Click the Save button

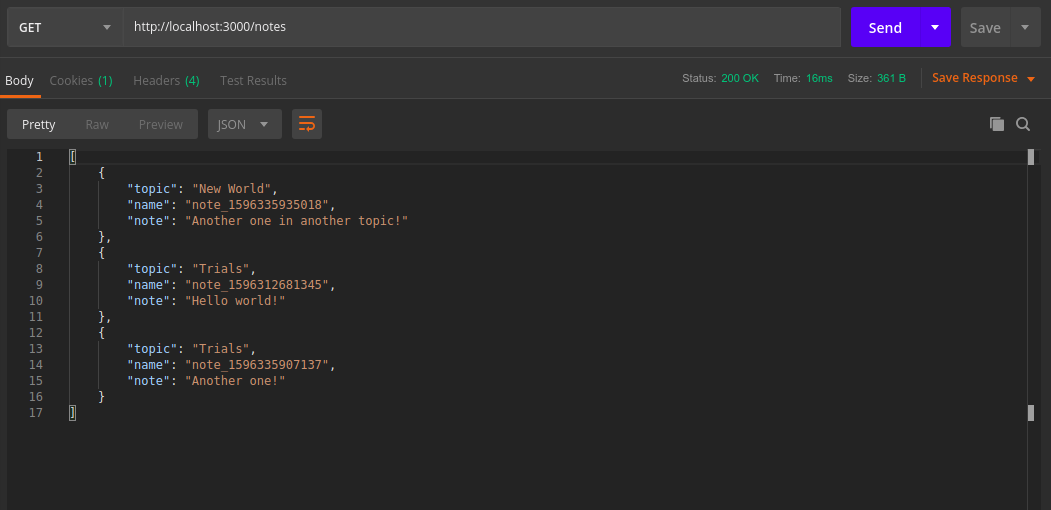(x=985, y=27)
